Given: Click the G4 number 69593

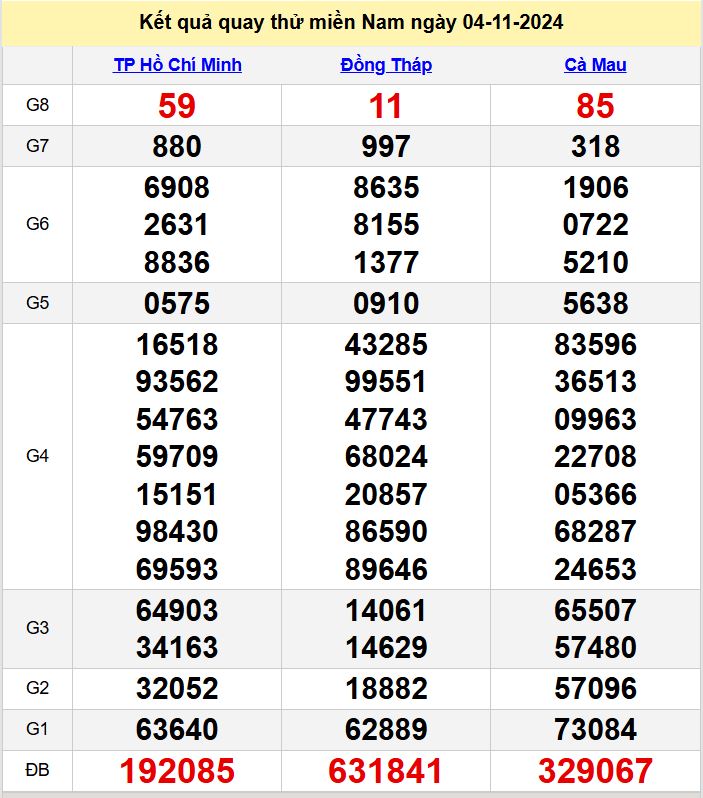Looking at the screenshot, I should pos(177,569).
